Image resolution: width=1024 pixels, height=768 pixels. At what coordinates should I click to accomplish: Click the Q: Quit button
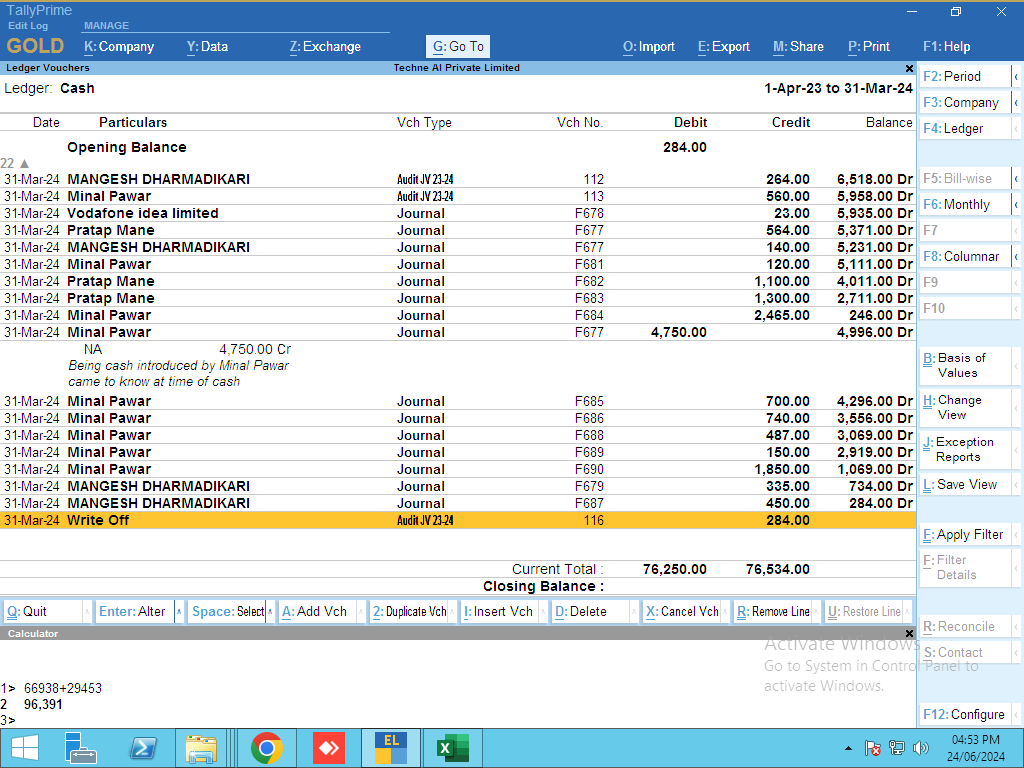point(42,612)
